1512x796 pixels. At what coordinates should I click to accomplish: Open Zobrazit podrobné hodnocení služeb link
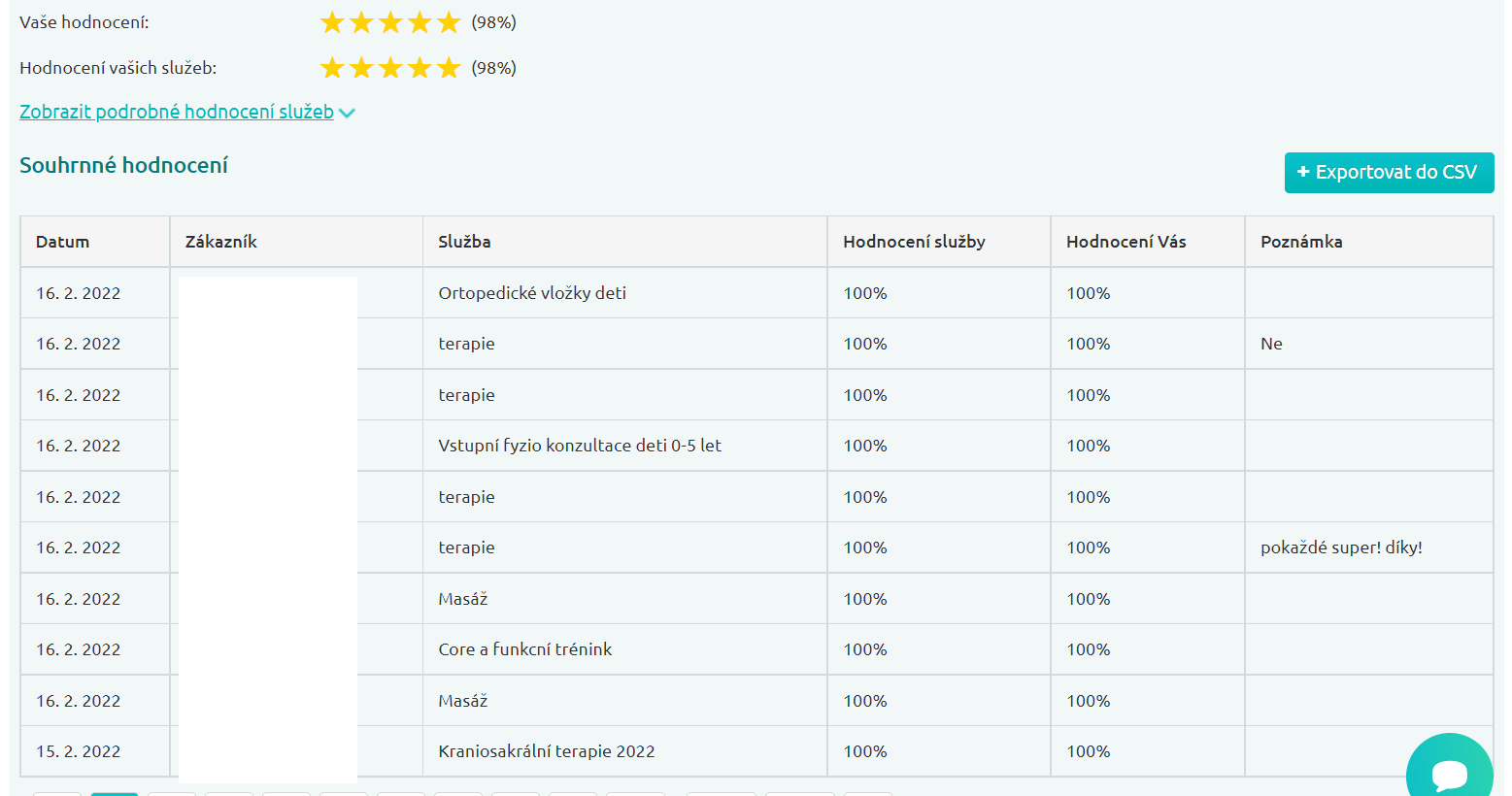177,112
